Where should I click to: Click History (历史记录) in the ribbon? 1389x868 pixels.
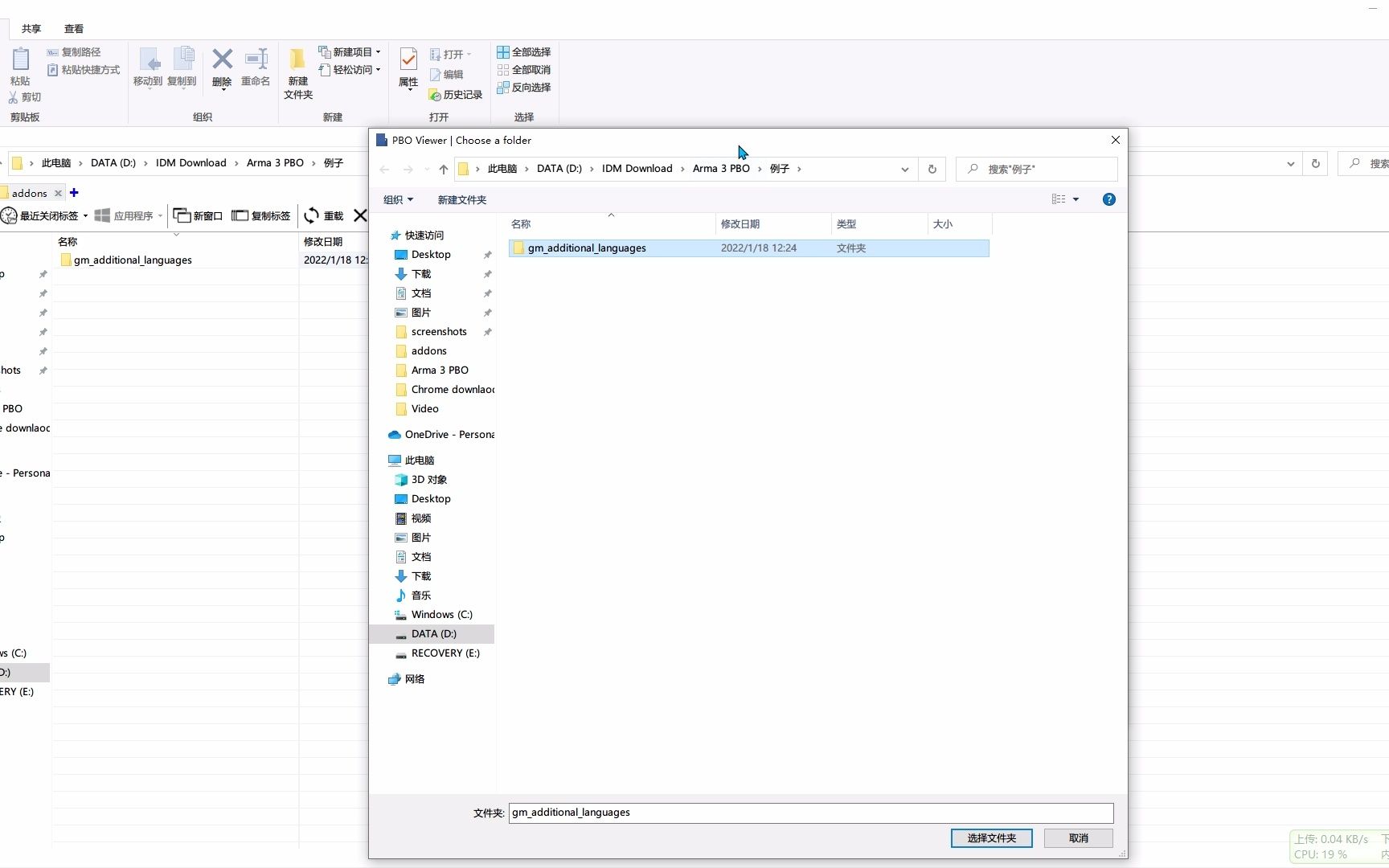pos(456,95)
